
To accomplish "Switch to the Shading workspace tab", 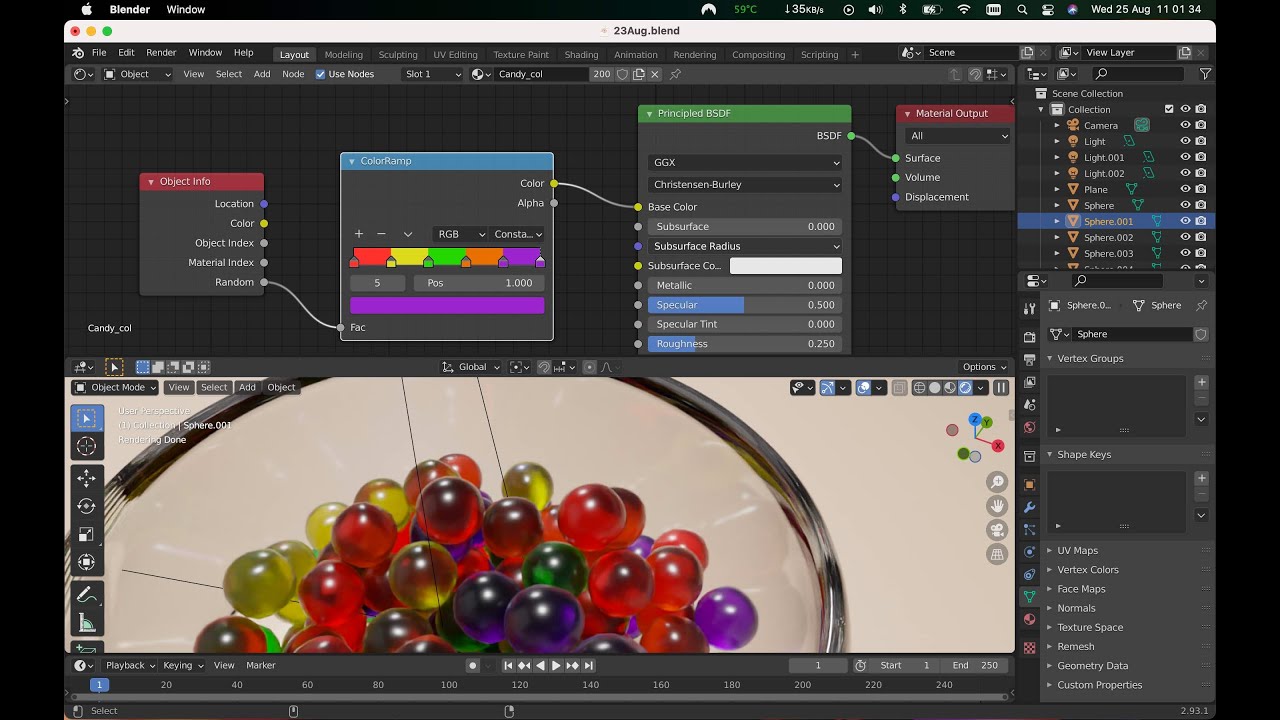I will pyautogui.click(x=581, y=55).
